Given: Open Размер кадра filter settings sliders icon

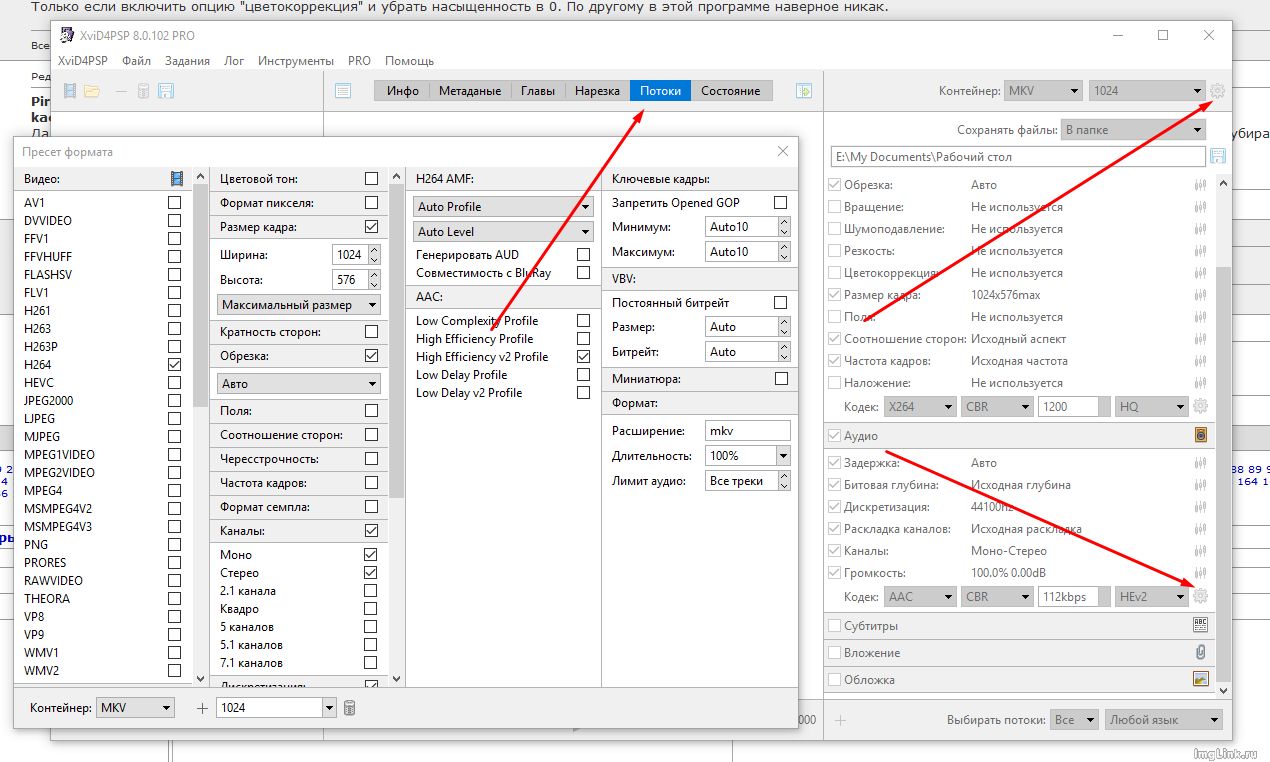Looking at the screenshot, I should [1201, 295].
